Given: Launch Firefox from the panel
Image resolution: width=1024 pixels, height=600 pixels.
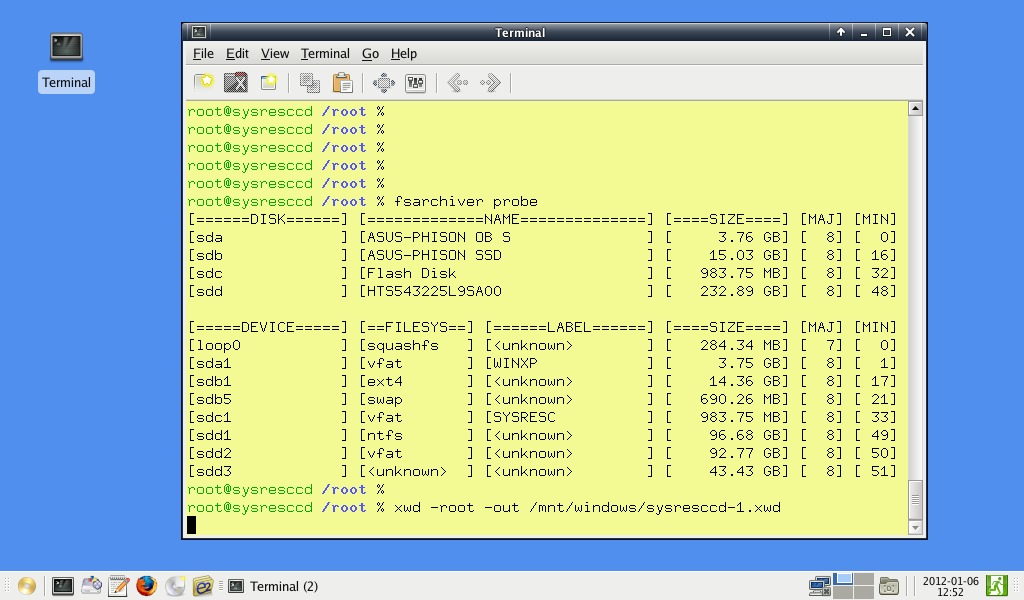Looking at the screenshot, I should [x=146, y=586].
